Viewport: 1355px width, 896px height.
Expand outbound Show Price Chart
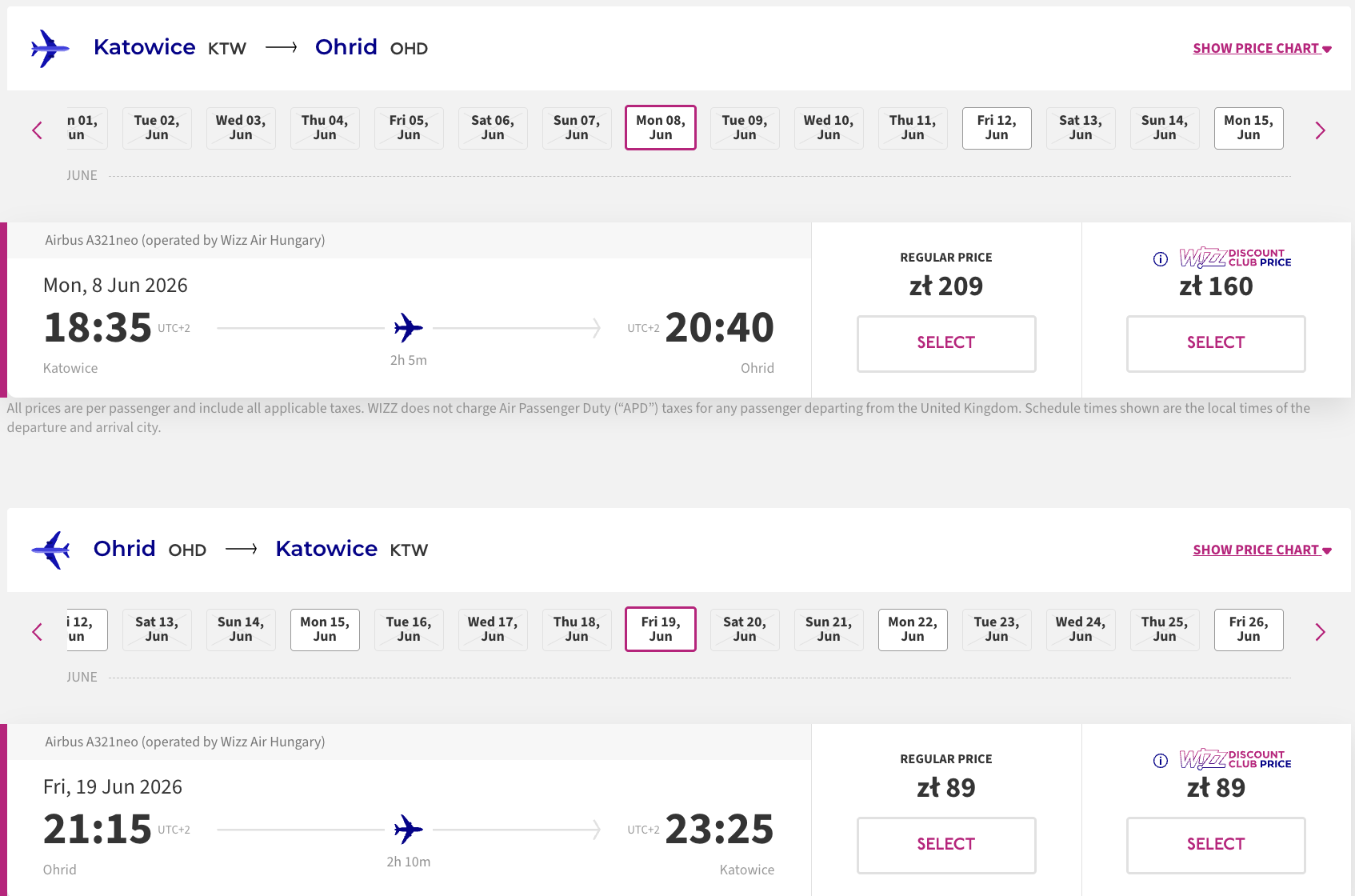point(1262,49)
